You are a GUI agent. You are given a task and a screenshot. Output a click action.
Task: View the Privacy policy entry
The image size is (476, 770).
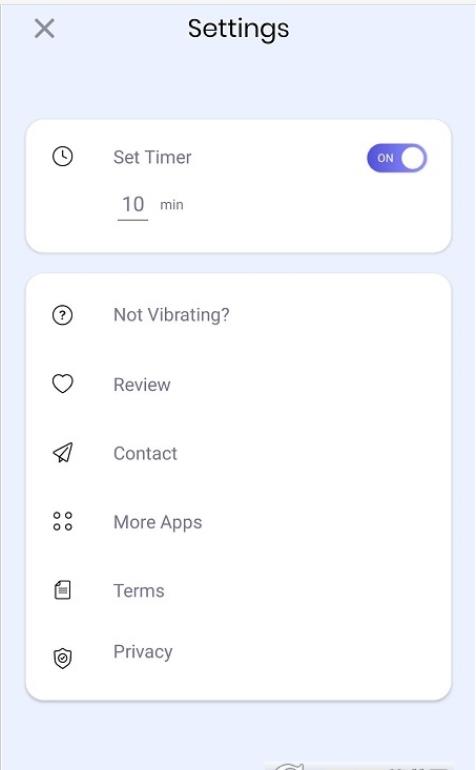tap(238, 652)
